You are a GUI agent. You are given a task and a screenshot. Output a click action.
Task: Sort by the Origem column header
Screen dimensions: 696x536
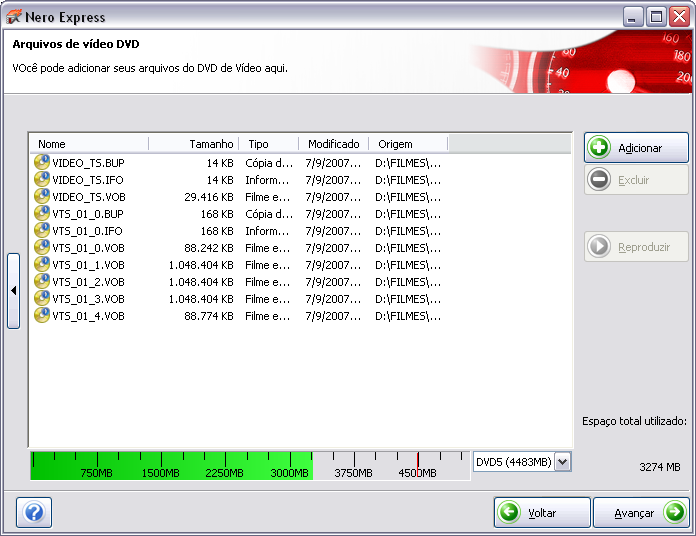tap(408, 144)
